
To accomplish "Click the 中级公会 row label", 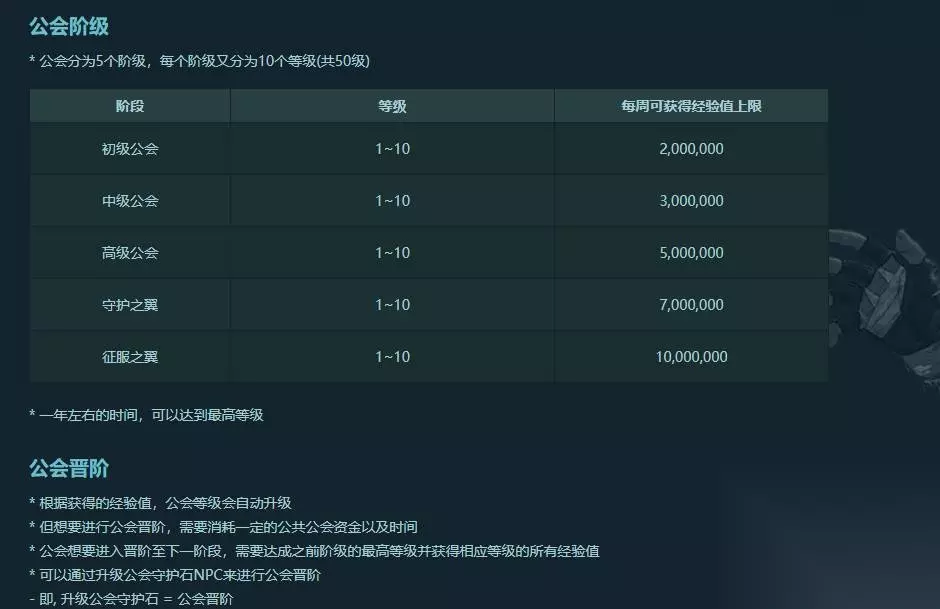I will click(x=130, y=201).
